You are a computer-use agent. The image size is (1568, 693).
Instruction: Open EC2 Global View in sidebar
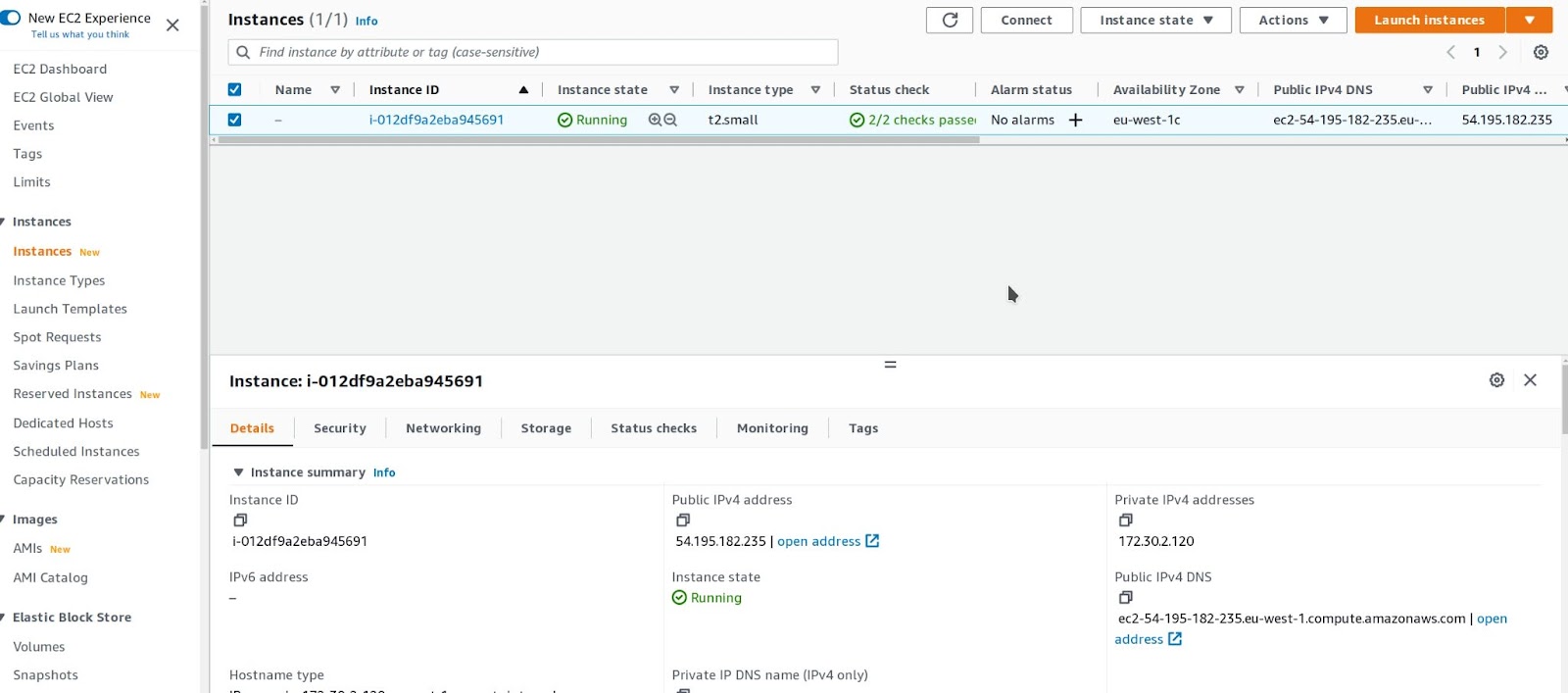pyautogui.click(x=63, y=97)
